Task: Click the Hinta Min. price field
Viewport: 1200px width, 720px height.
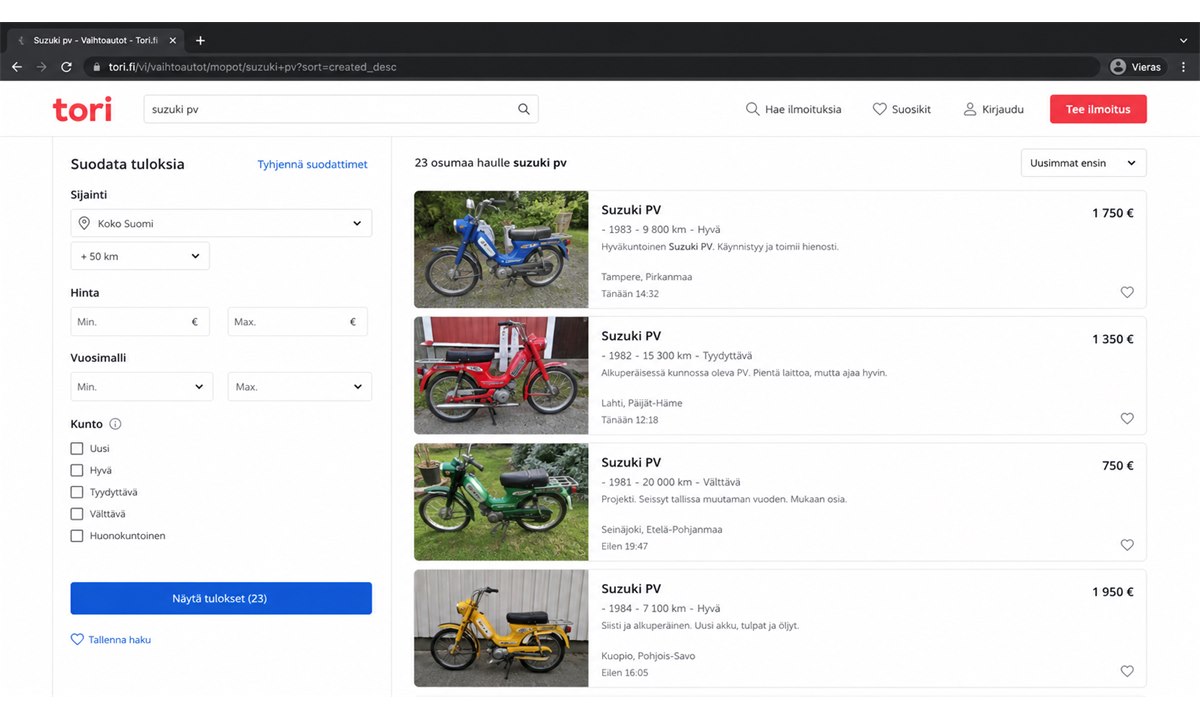Action: click(140, 322)
